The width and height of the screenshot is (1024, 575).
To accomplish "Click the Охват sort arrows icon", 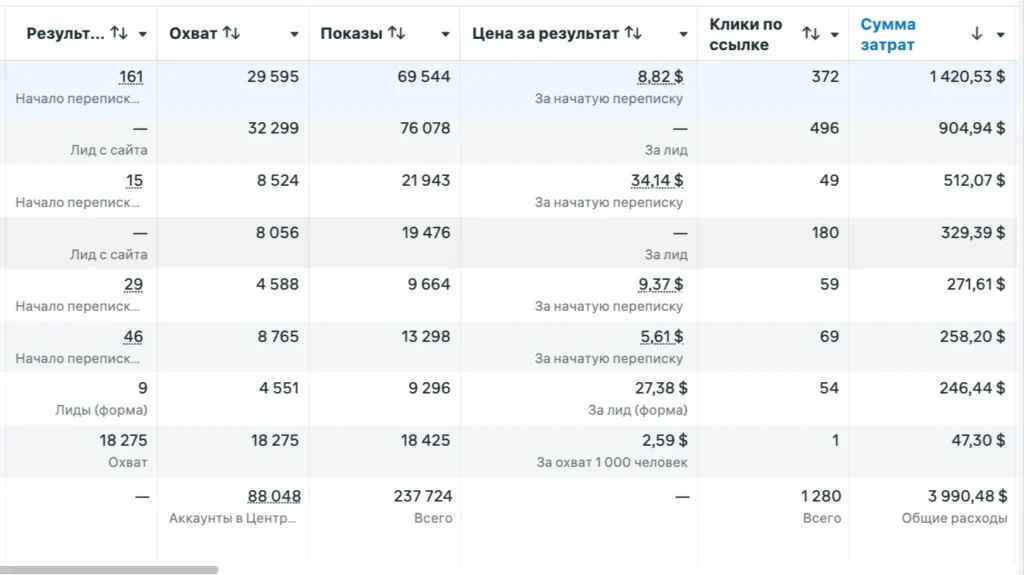I will (231, 34).
